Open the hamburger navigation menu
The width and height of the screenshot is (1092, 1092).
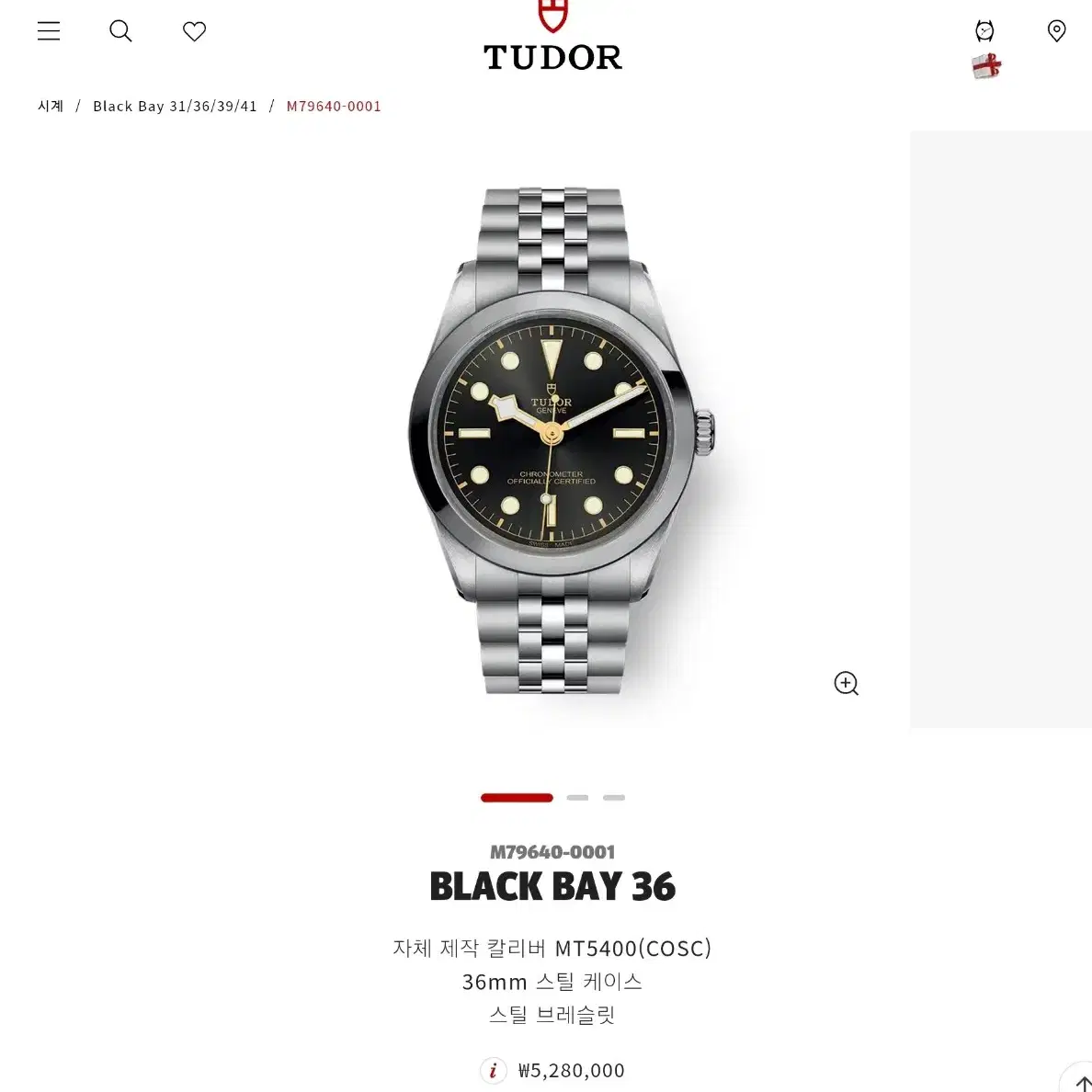[49, 30]
